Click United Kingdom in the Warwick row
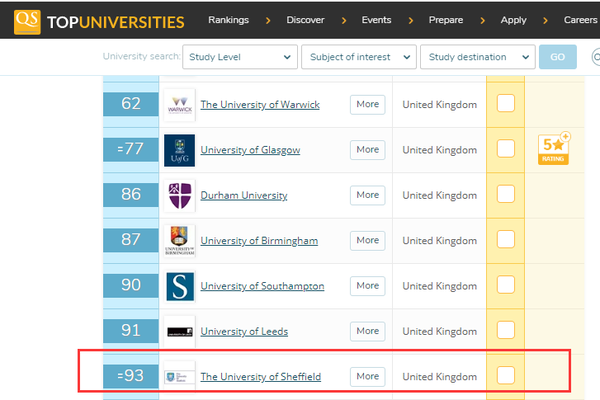The image size is (600, 400). [x=439, y=105]
